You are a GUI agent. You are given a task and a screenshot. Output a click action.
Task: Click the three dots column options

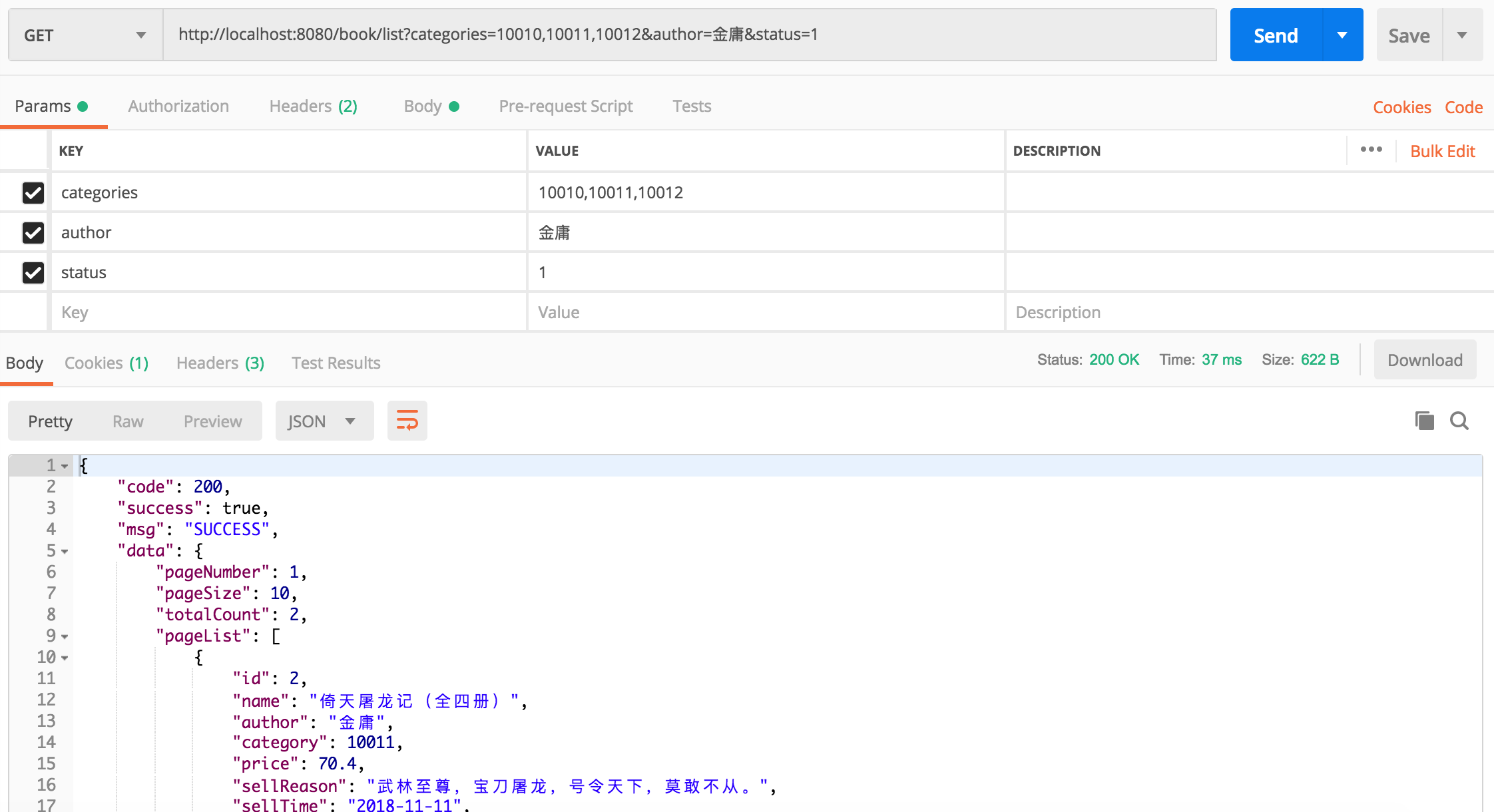(x=1371, y=150)
